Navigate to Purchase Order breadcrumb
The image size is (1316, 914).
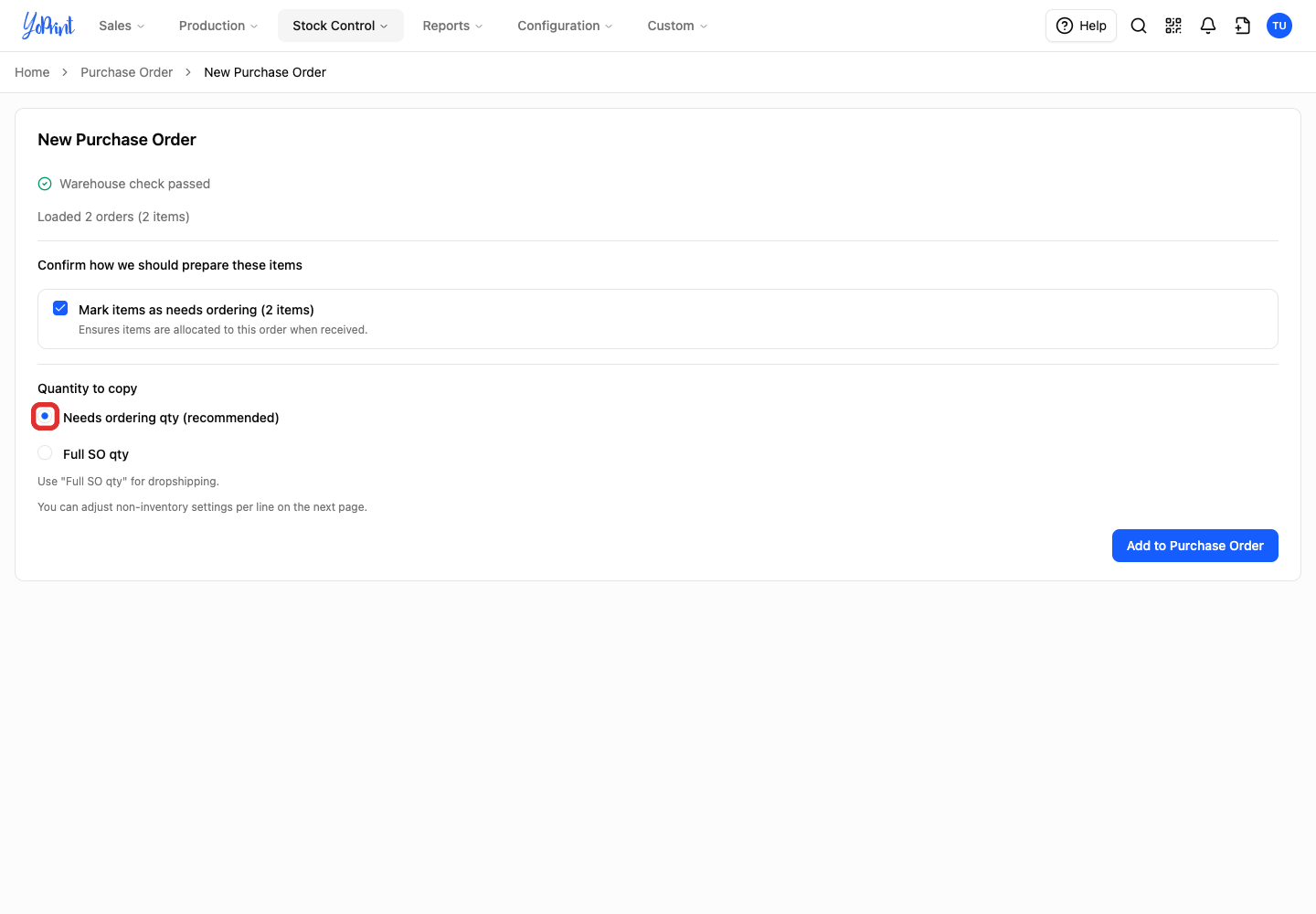click(126, 72)
